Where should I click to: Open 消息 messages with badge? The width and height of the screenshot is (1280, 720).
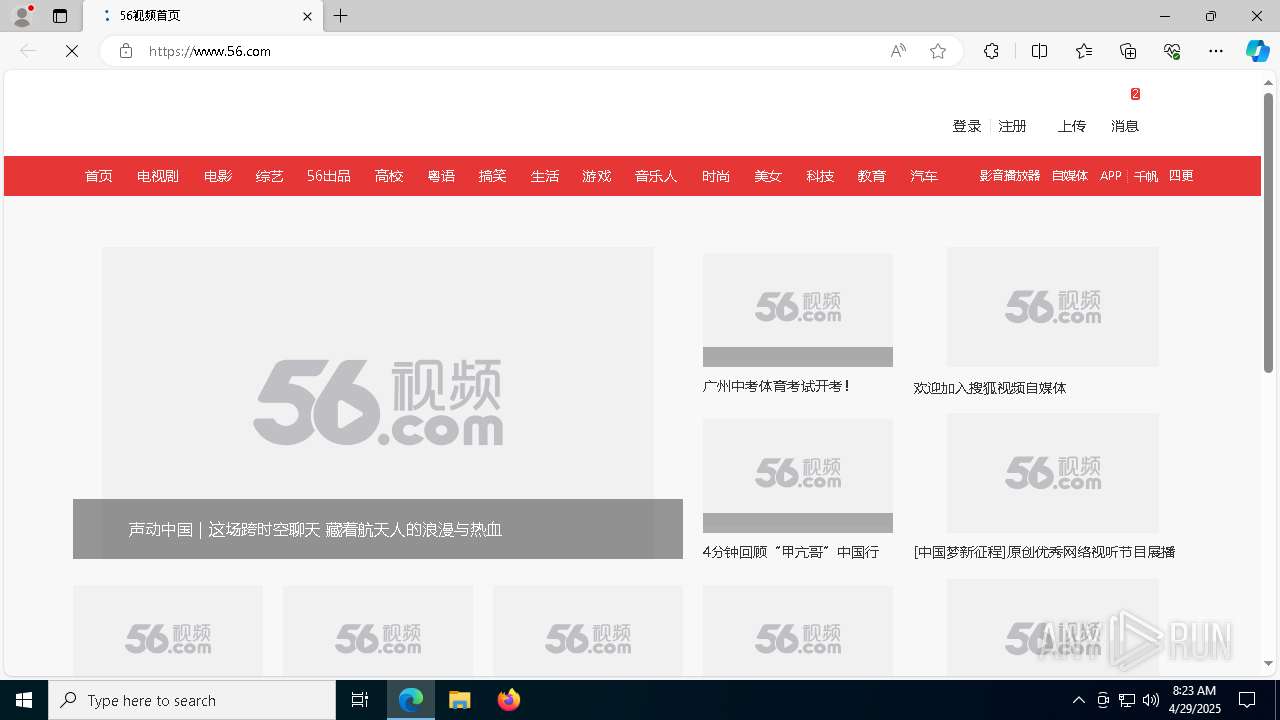[1125, 126]
